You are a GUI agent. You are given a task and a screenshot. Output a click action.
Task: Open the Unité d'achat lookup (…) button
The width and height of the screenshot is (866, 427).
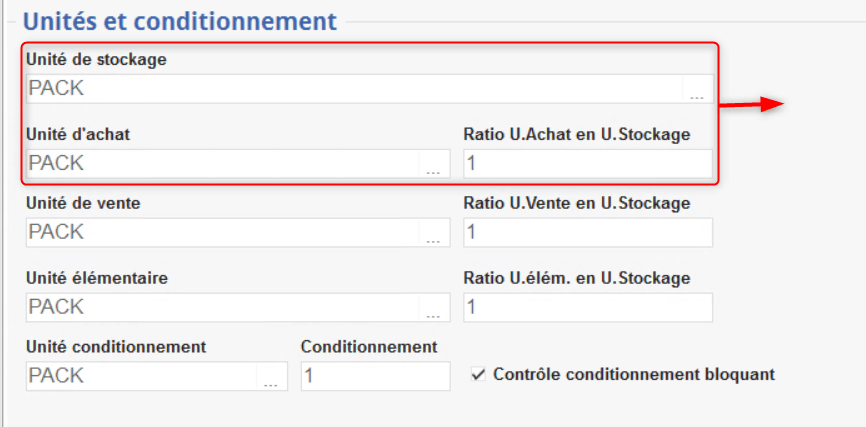point(433,166)
